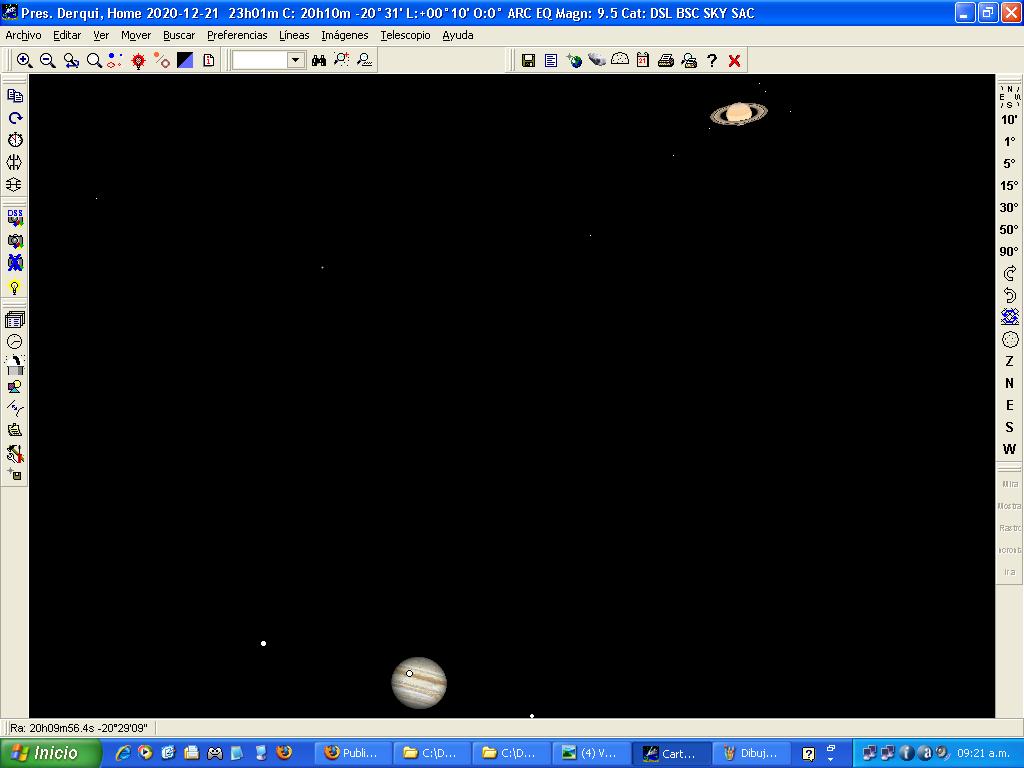Open the Editar menu
1024x768 pixels.
pos(67,35)
